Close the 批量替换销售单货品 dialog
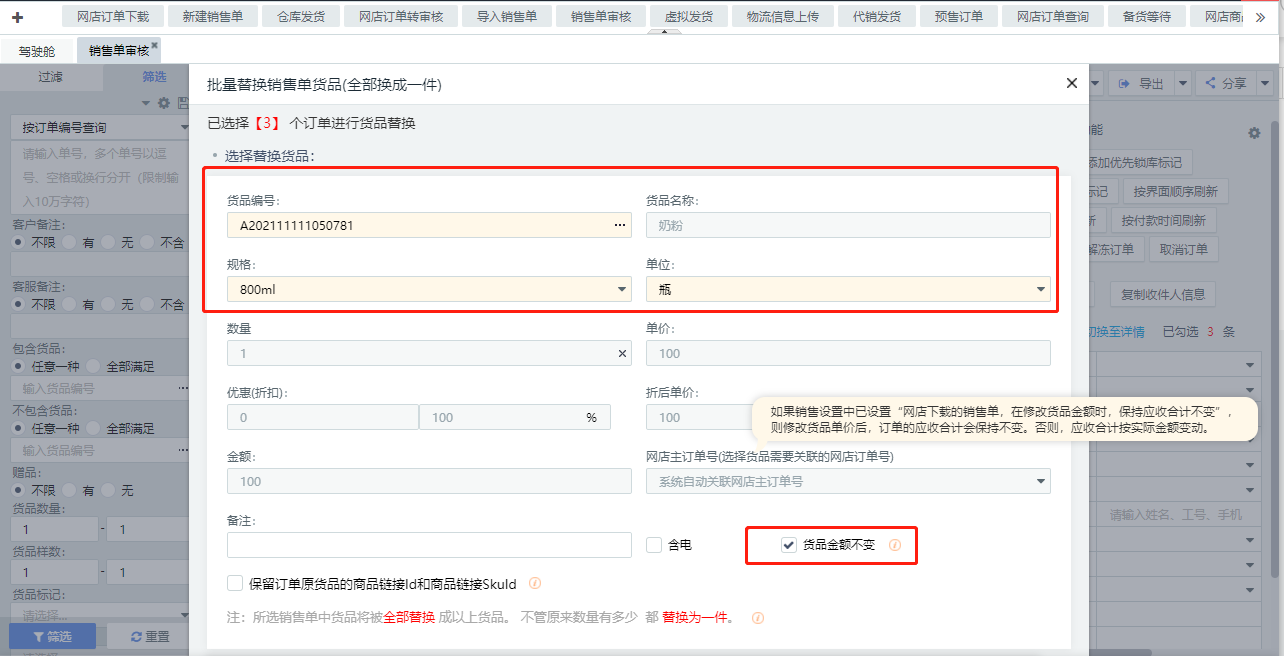 tap(1072, 84)
